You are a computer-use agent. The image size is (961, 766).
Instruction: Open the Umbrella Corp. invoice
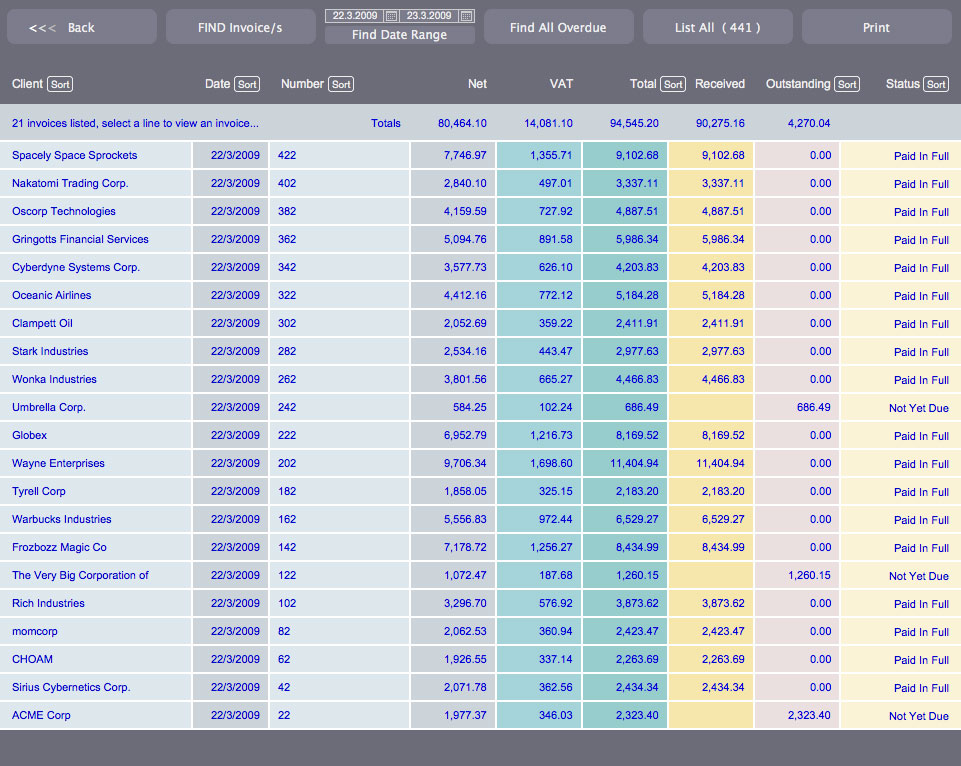(x=480, y=408)
